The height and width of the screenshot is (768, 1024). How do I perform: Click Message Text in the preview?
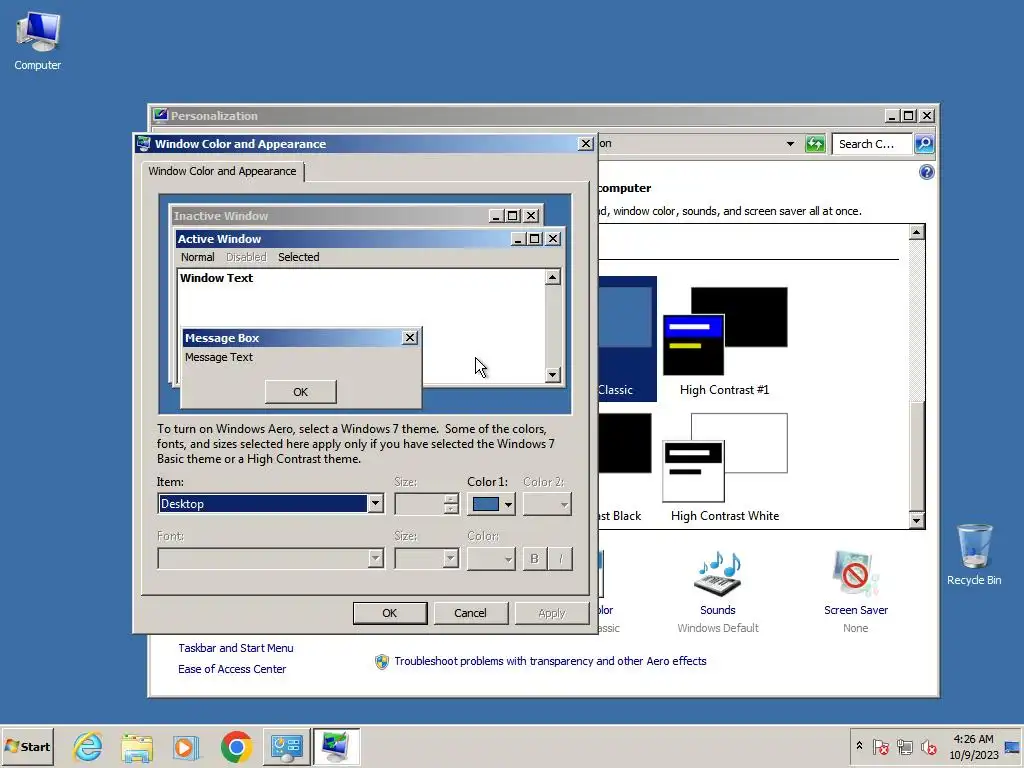[x=219, y=357]
